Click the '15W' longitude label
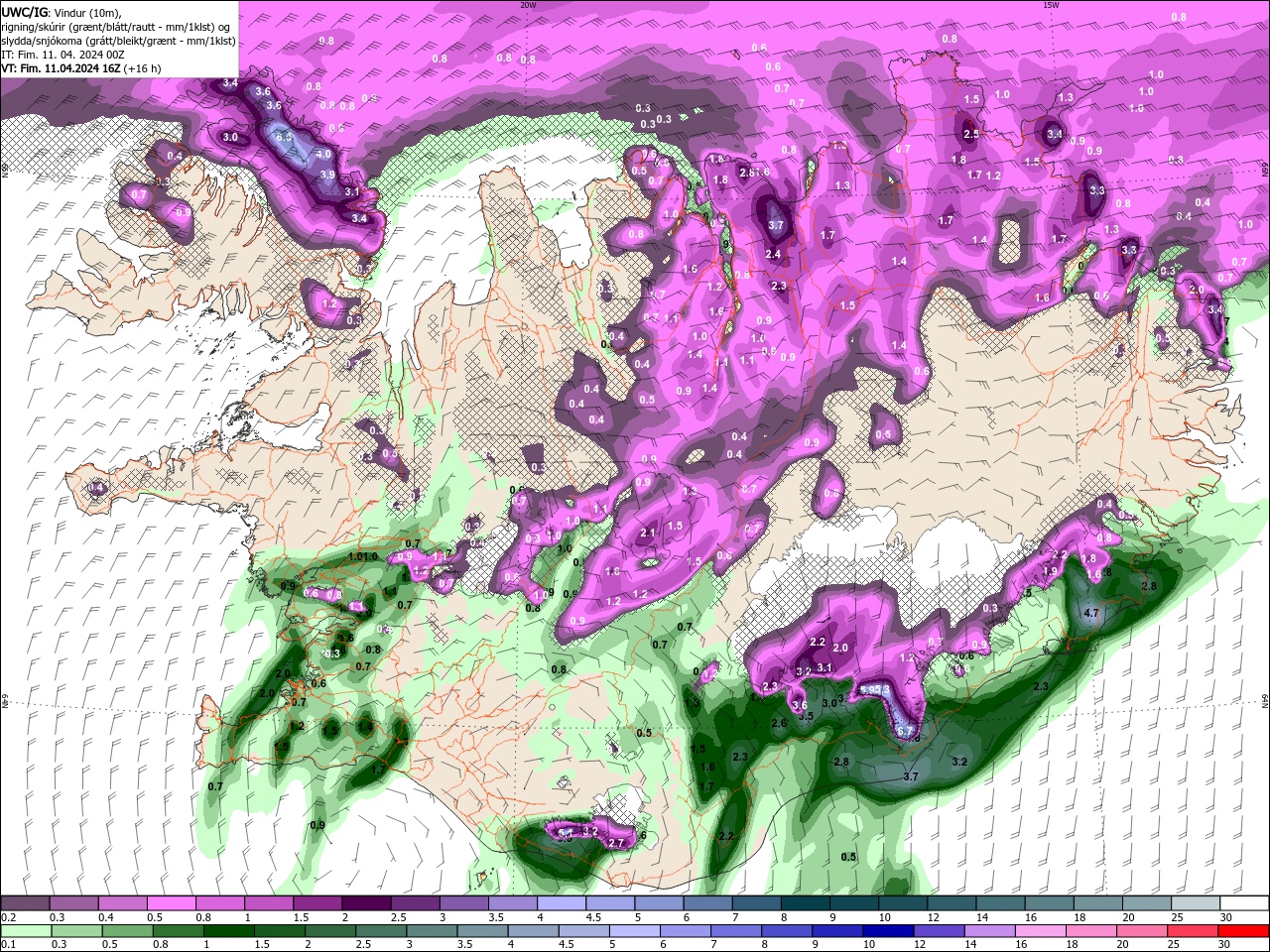The width and height of the screenshot is (1270, 952). point(1051,5)
